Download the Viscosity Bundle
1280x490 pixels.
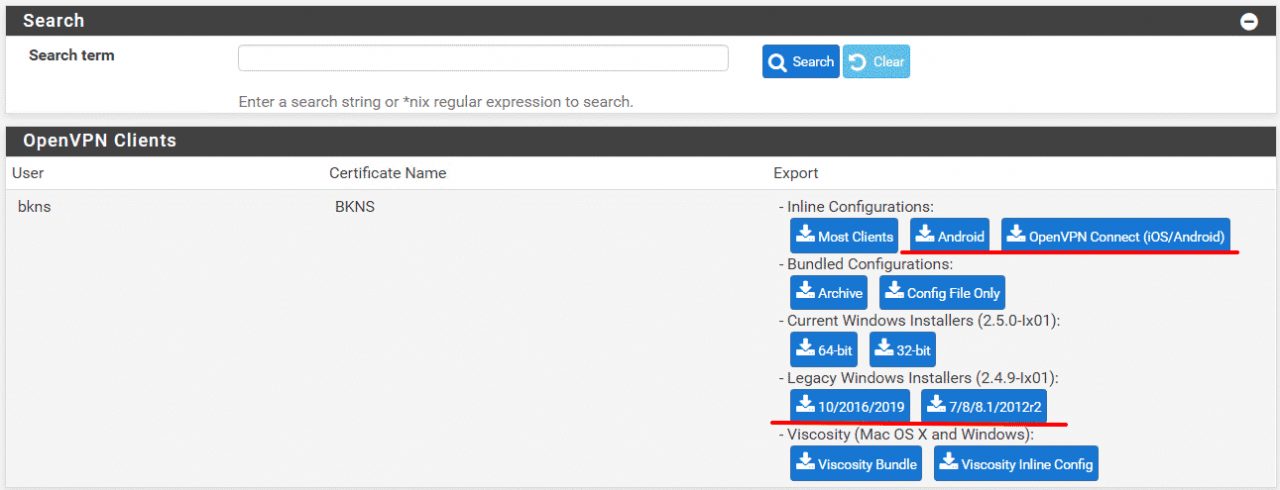tap(856, 464)
